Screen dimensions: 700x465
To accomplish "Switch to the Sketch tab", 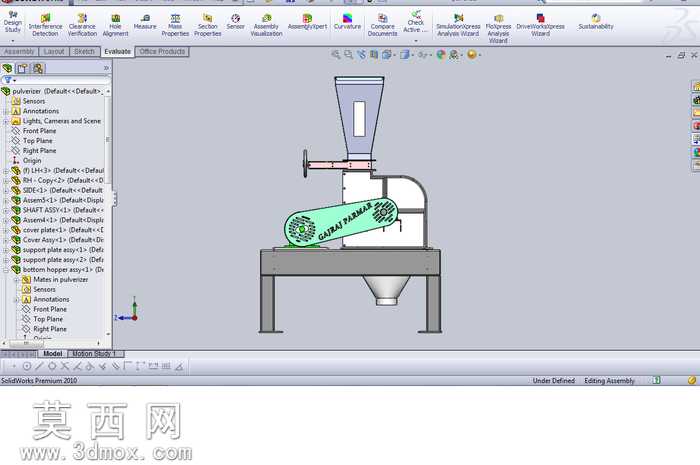I will coord(84,52).
